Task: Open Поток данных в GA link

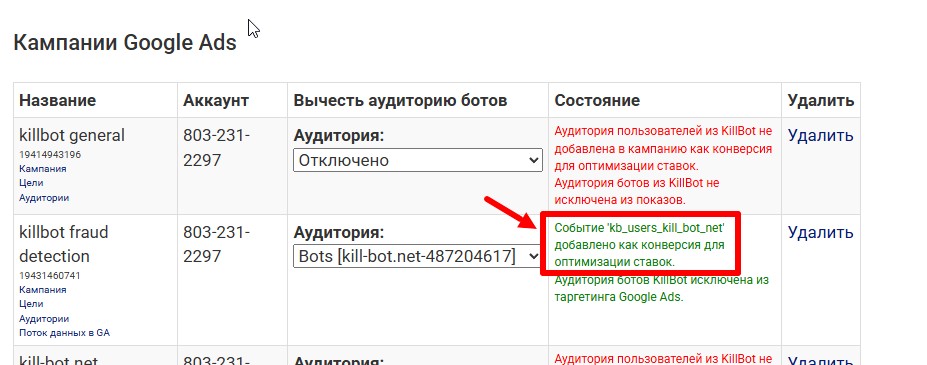Action: click(64, 333)
